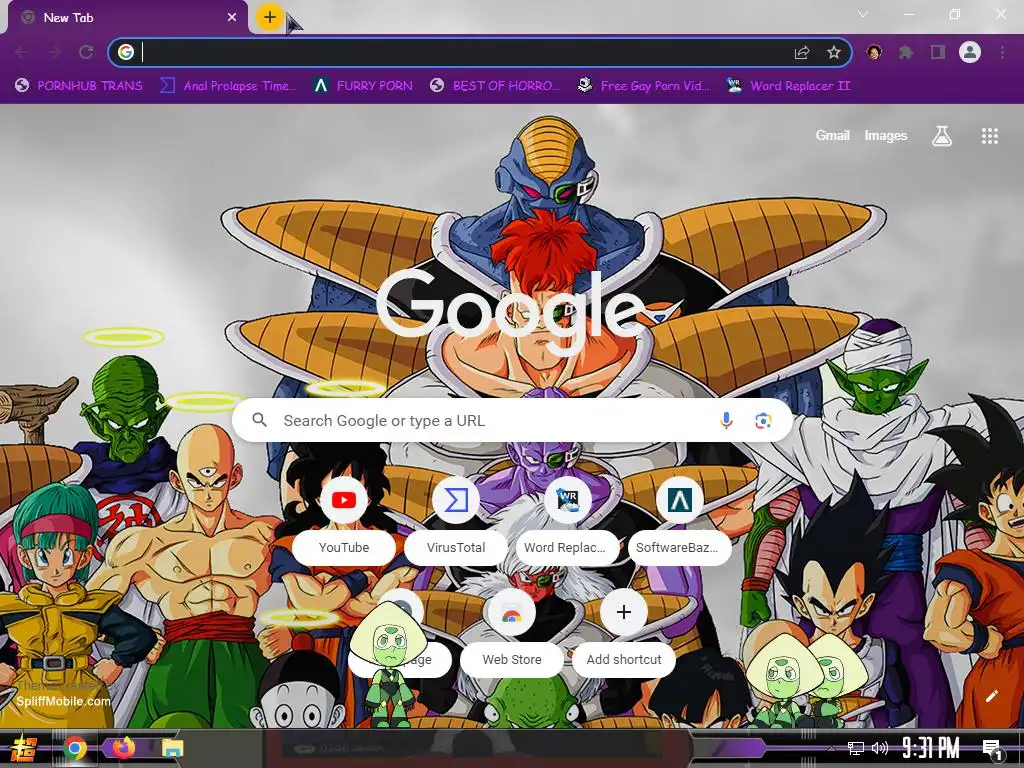Click the Chrome taskbar icon
1024x768 pixels.
pos(75,748)
